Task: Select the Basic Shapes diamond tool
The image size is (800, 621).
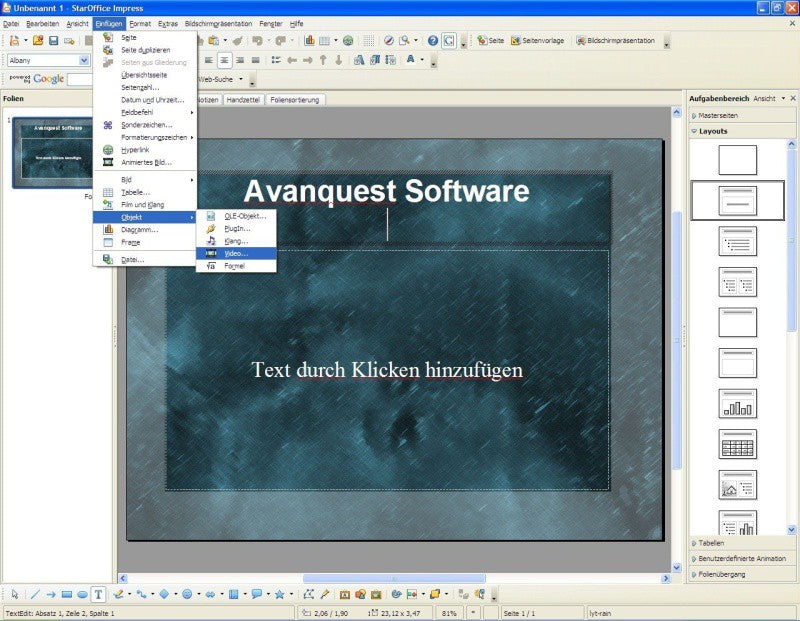Action: click(x=164, y=594)
